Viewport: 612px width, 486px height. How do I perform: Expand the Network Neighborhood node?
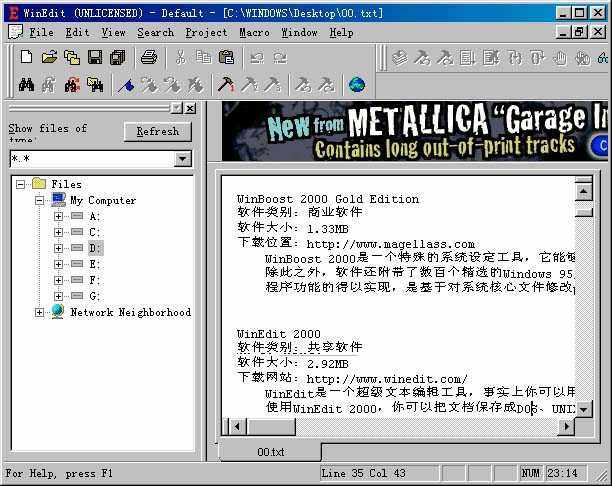40,312
